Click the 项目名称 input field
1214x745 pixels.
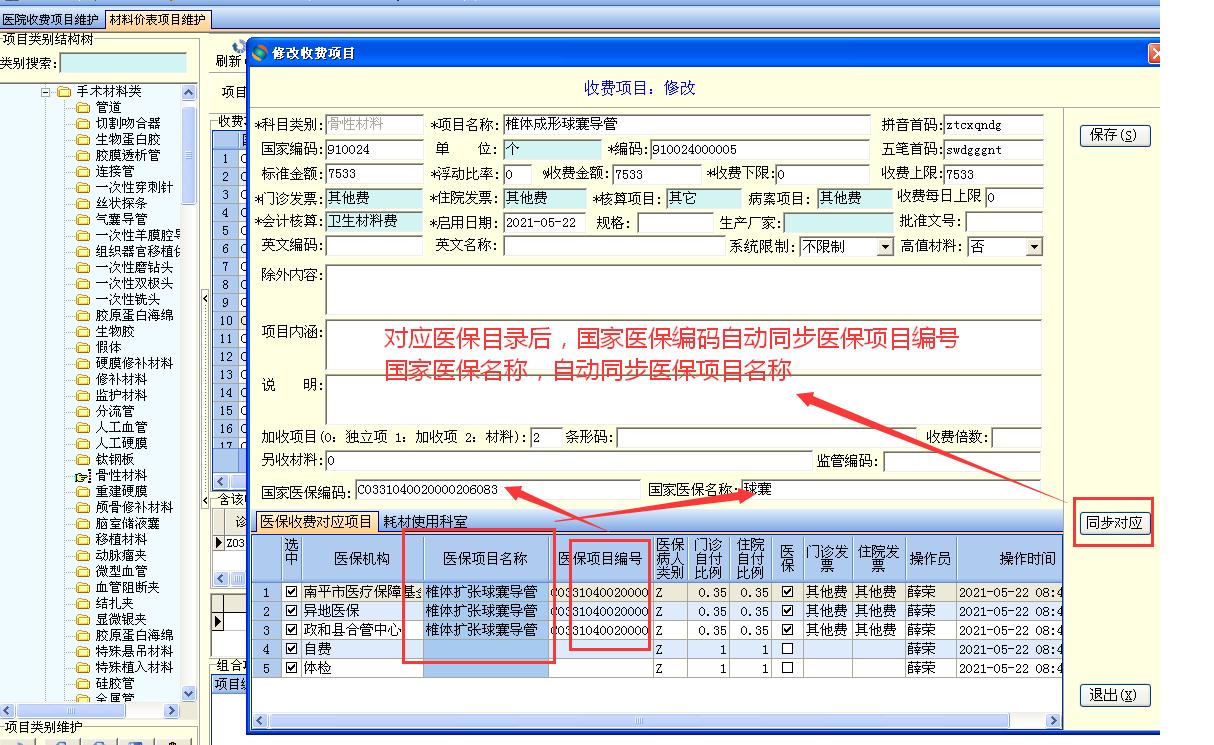point(686,125)
